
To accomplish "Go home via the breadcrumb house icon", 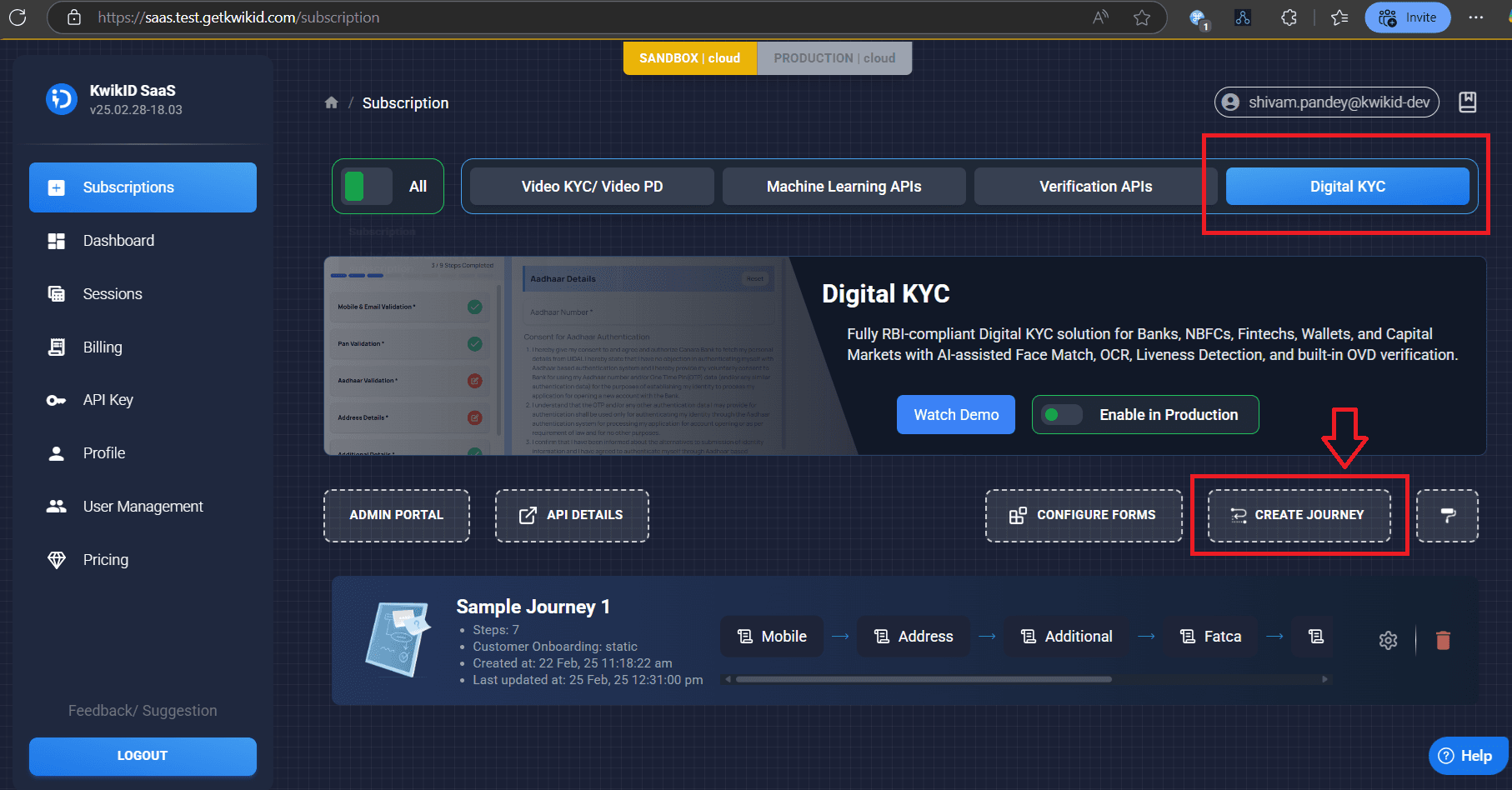I will 332,102.
